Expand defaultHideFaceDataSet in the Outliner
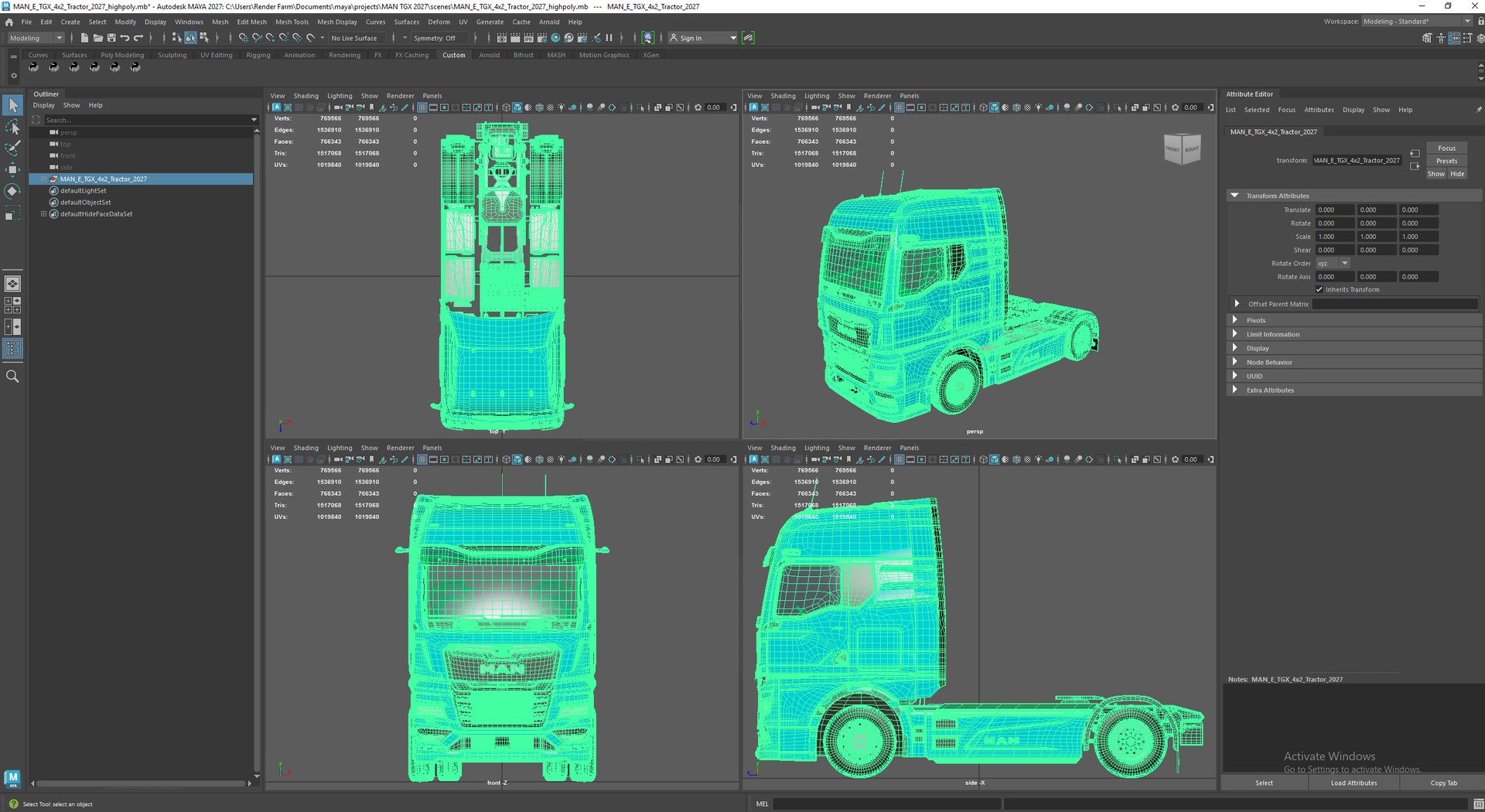The height and width of the screenshot is (812, 1485). pos(43,214)
